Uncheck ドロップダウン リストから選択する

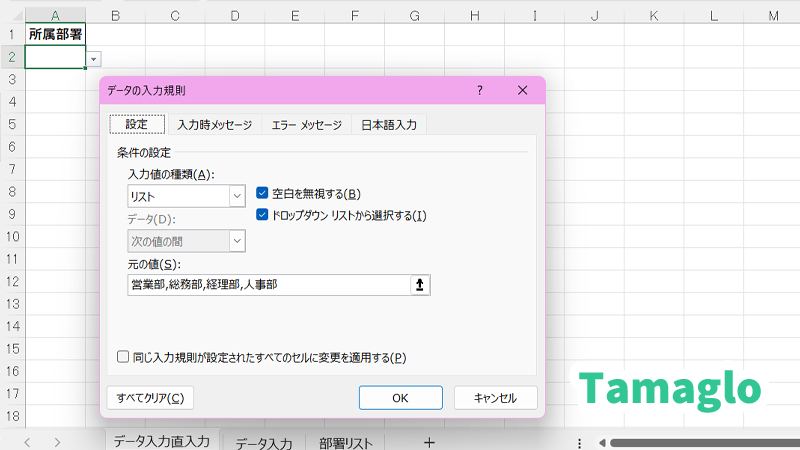(263, 215)
